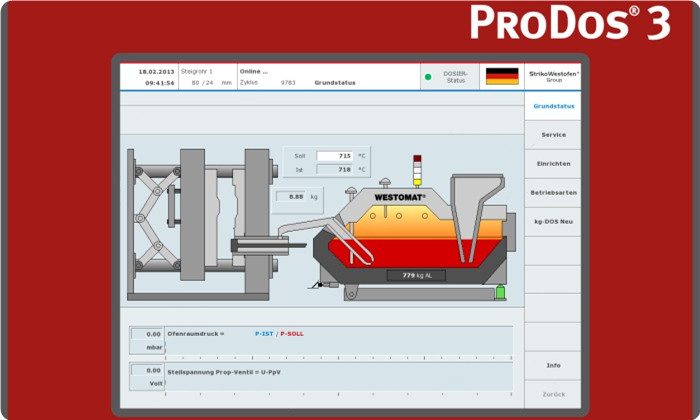The image size is (700, 420).
Task: Click the green cylinder below the furnace
Action: 500,292
